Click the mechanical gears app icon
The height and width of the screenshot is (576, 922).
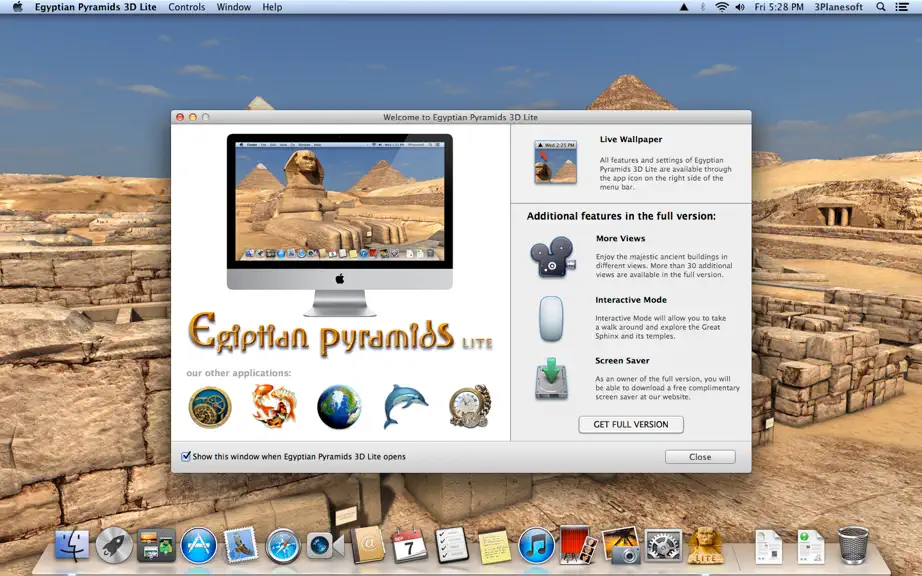click(x=210, y=407)
